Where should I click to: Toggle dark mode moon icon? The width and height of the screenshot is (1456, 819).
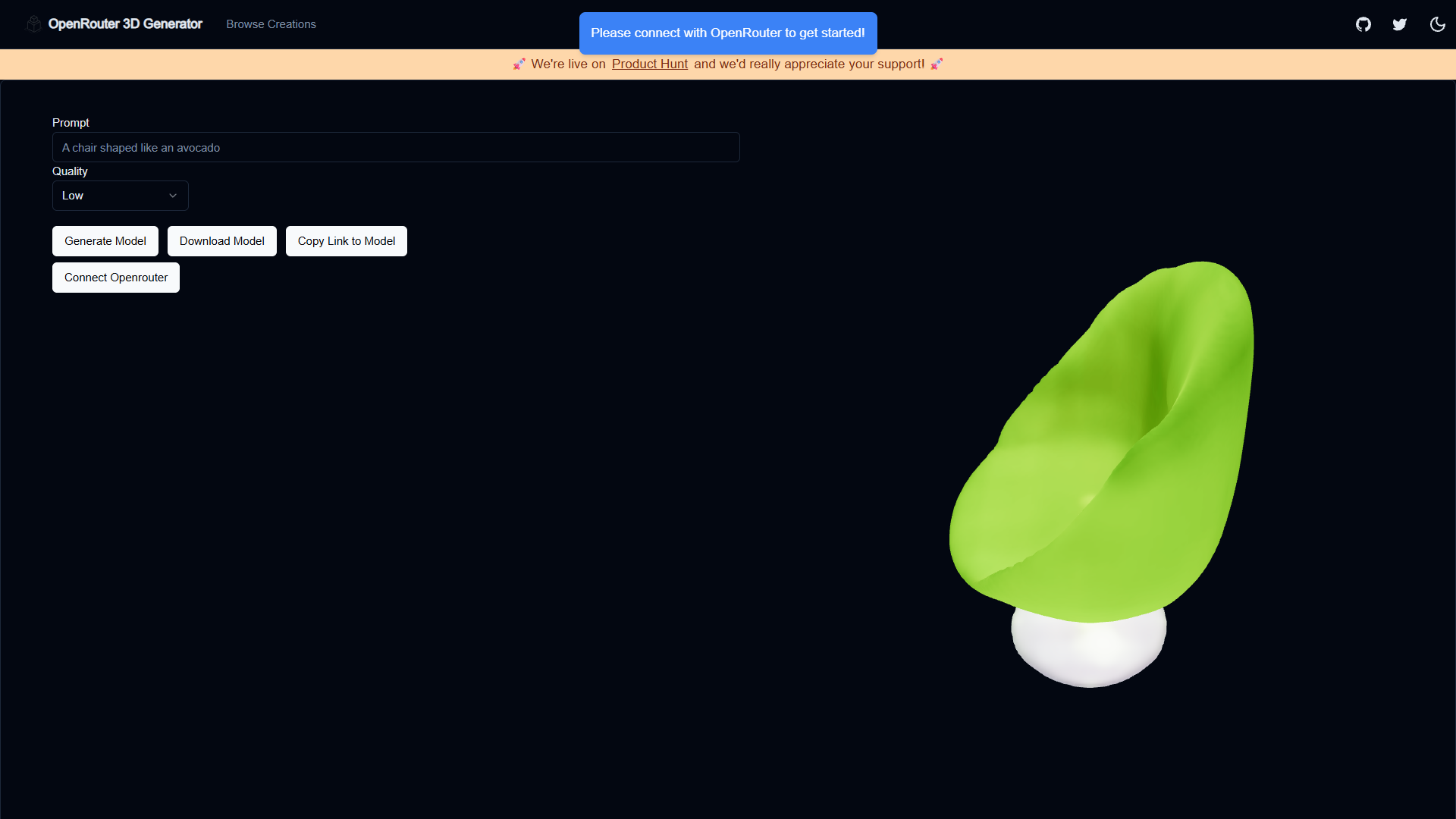pos(1437,24)
